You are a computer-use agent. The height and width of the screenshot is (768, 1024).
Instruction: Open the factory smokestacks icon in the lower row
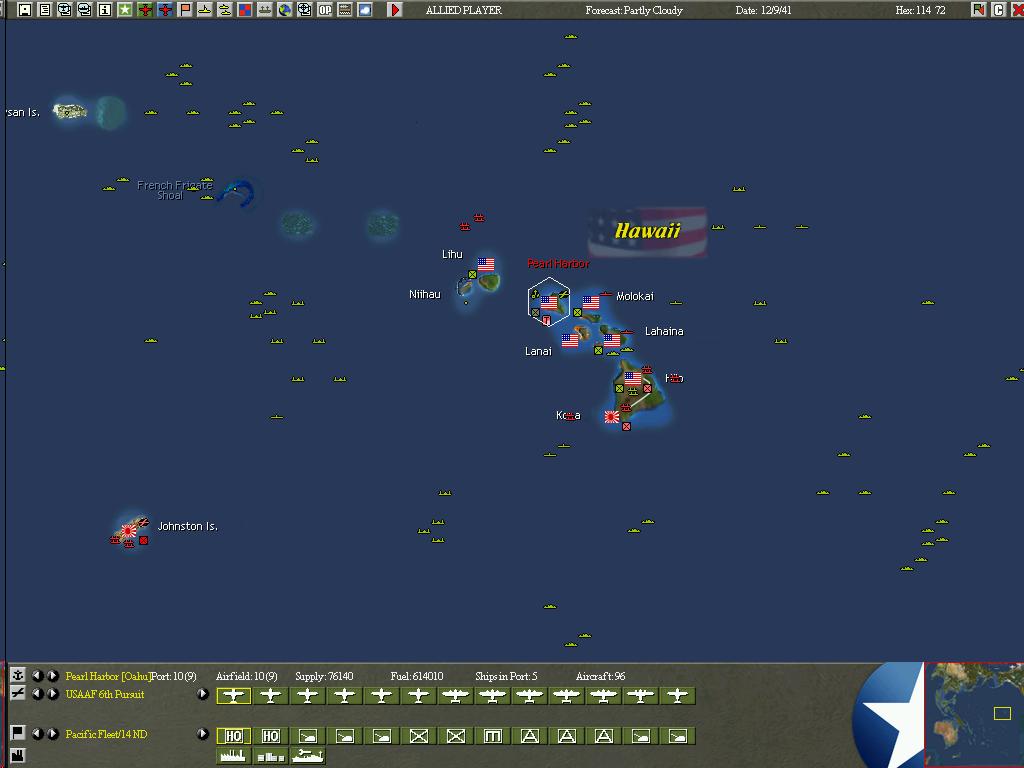(233, 756)
